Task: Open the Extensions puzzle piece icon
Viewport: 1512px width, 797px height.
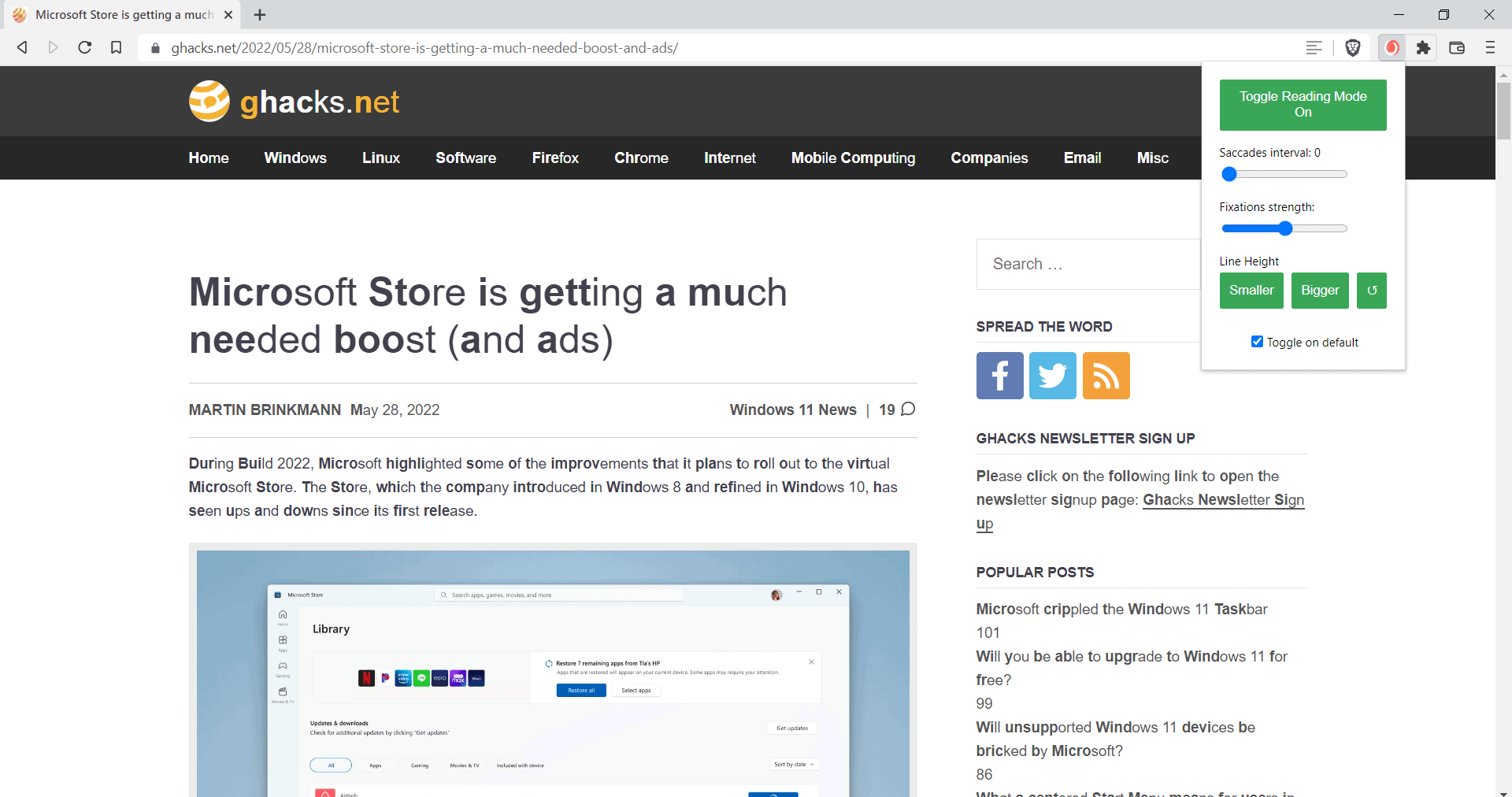Action: tap(1423, 48)
